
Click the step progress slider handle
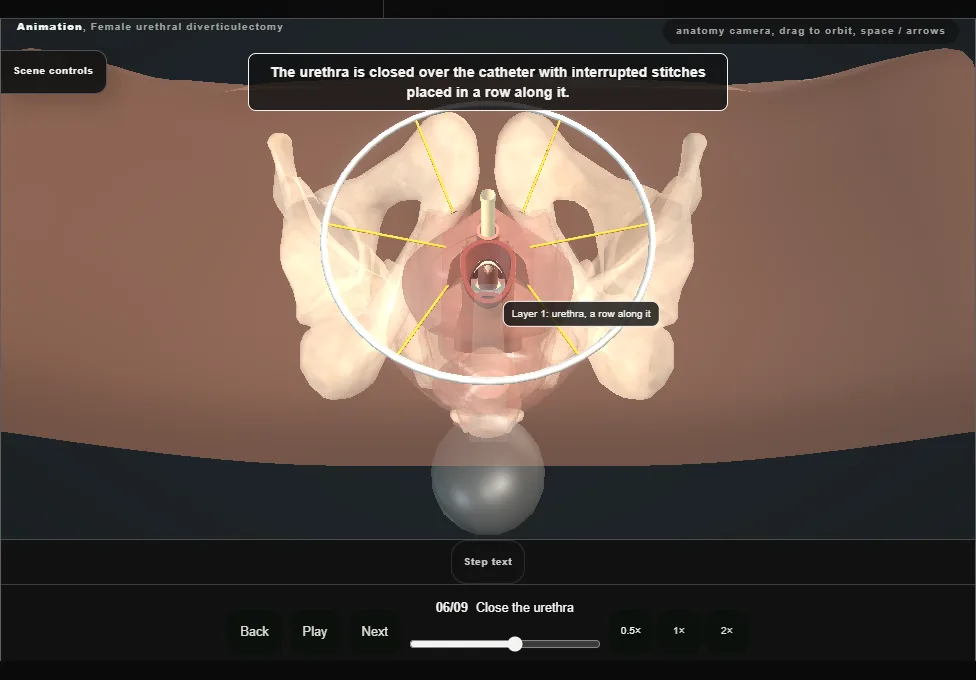(x=515, y=644)
